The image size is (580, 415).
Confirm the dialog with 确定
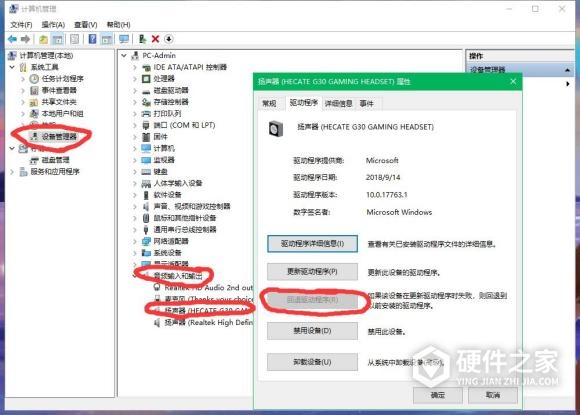tap(438, 395)
